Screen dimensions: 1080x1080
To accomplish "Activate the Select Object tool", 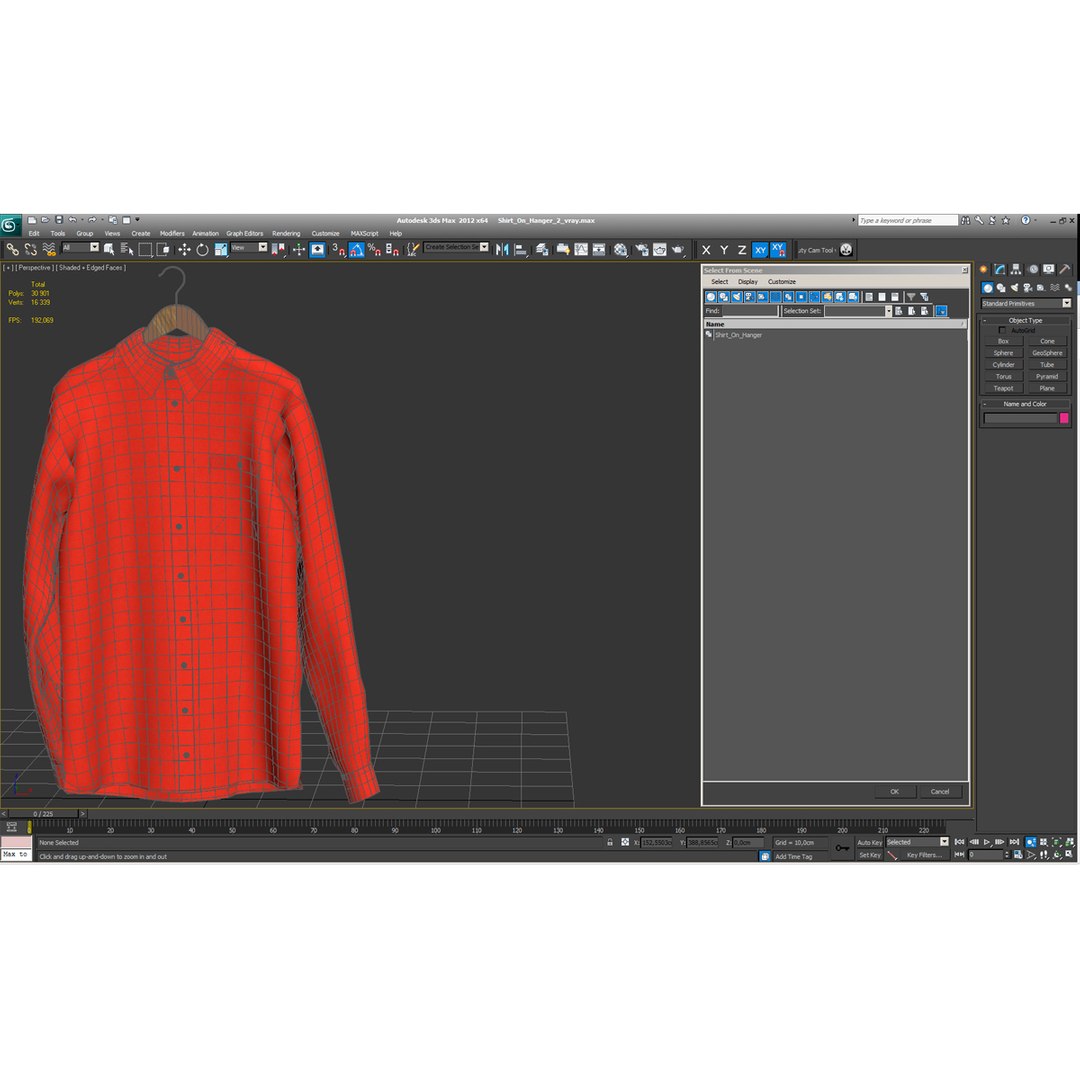I will point(109,249).
